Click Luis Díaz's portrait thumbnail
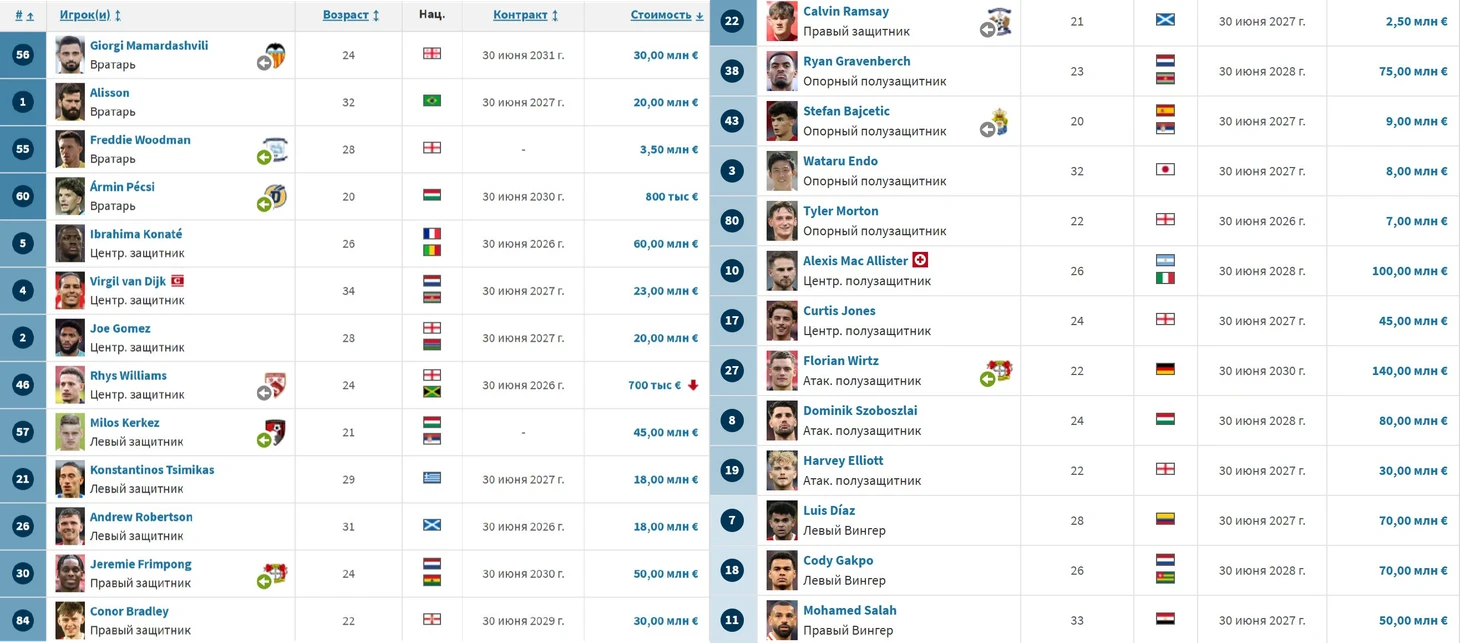Image resolution: width=1460 pixels, height=643 pixels. [782, 521]
